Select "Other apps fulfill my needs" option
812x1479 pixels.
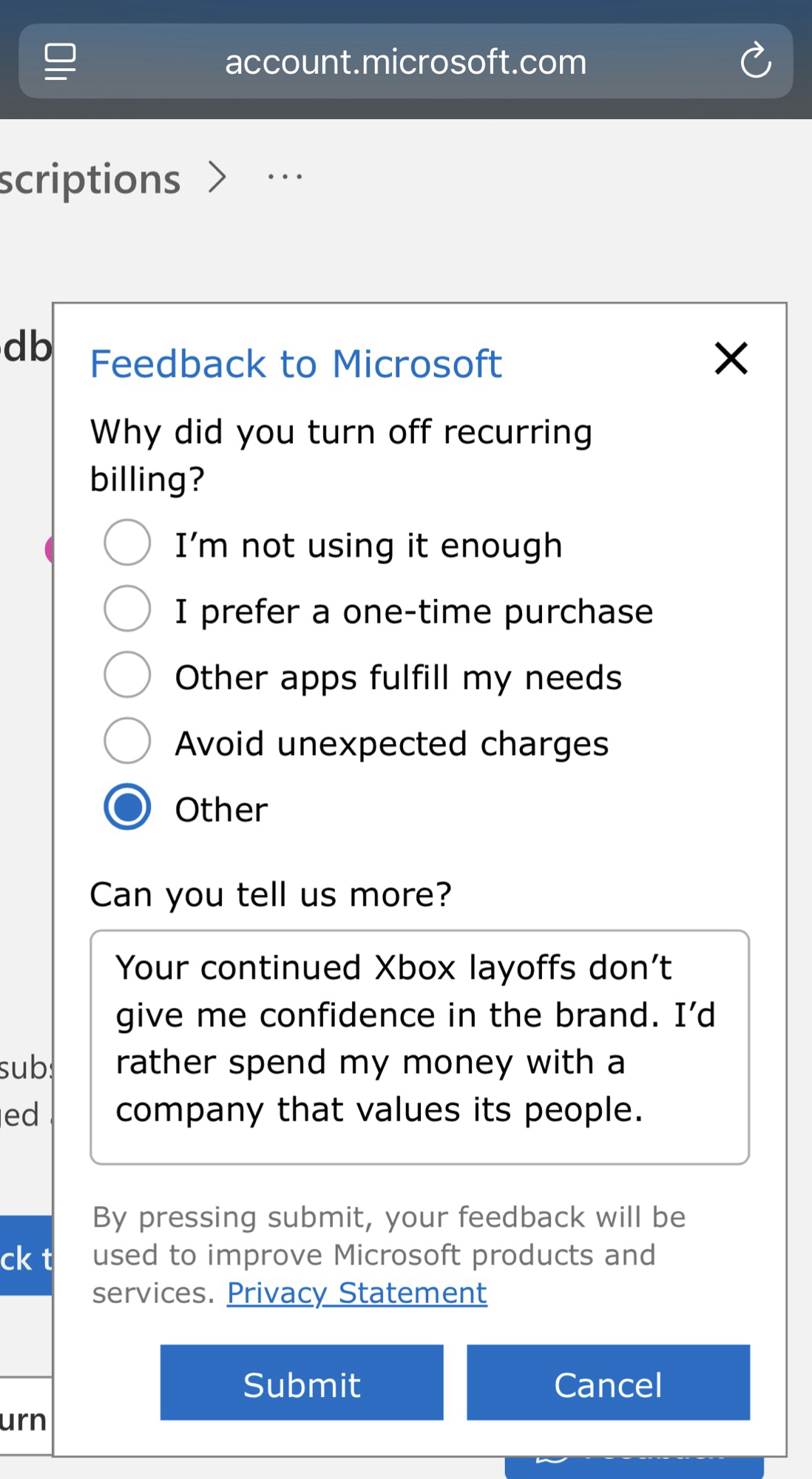tap(127, 674)
